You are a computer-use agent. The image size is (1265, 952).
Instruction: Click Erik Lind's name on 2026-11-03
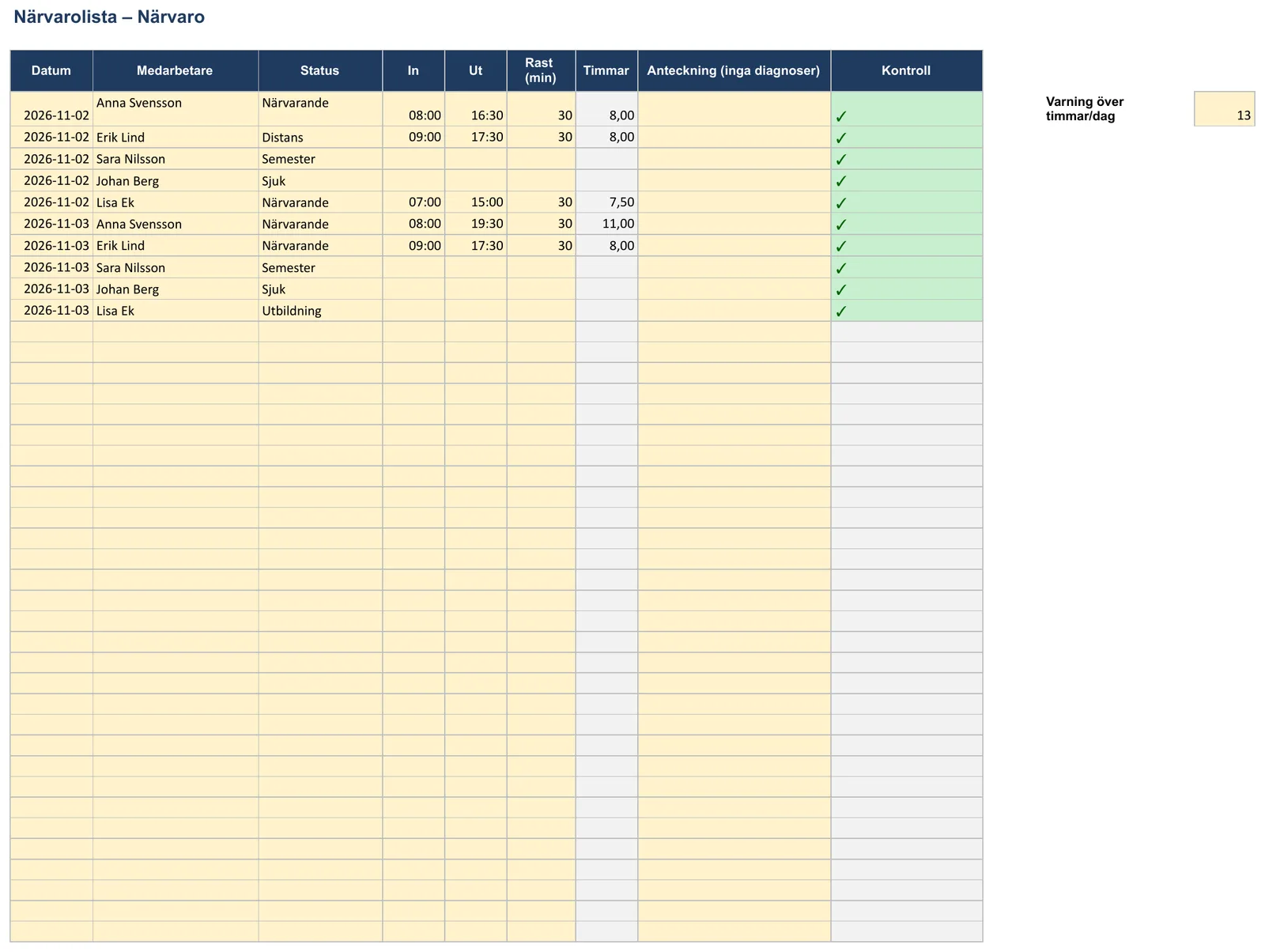120,246
